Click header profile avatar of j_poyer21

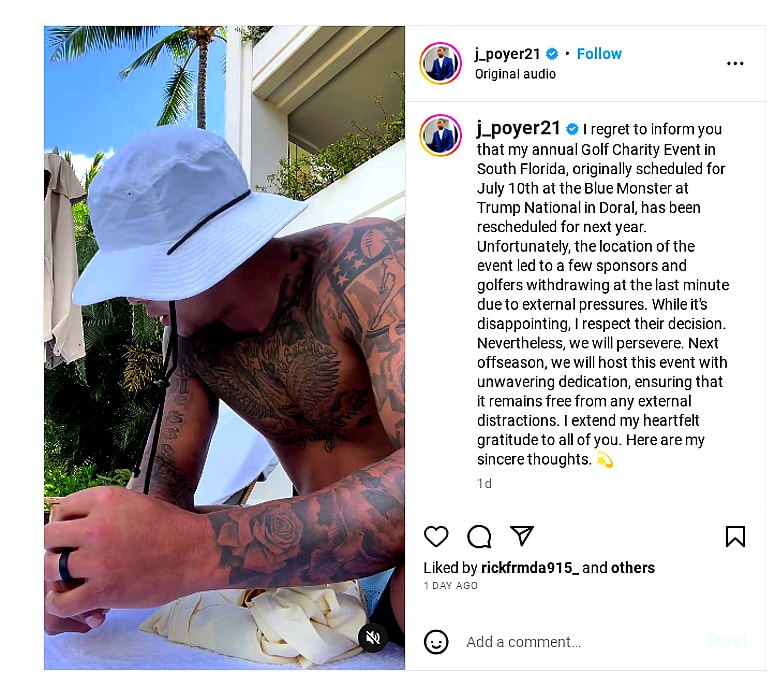440,63
